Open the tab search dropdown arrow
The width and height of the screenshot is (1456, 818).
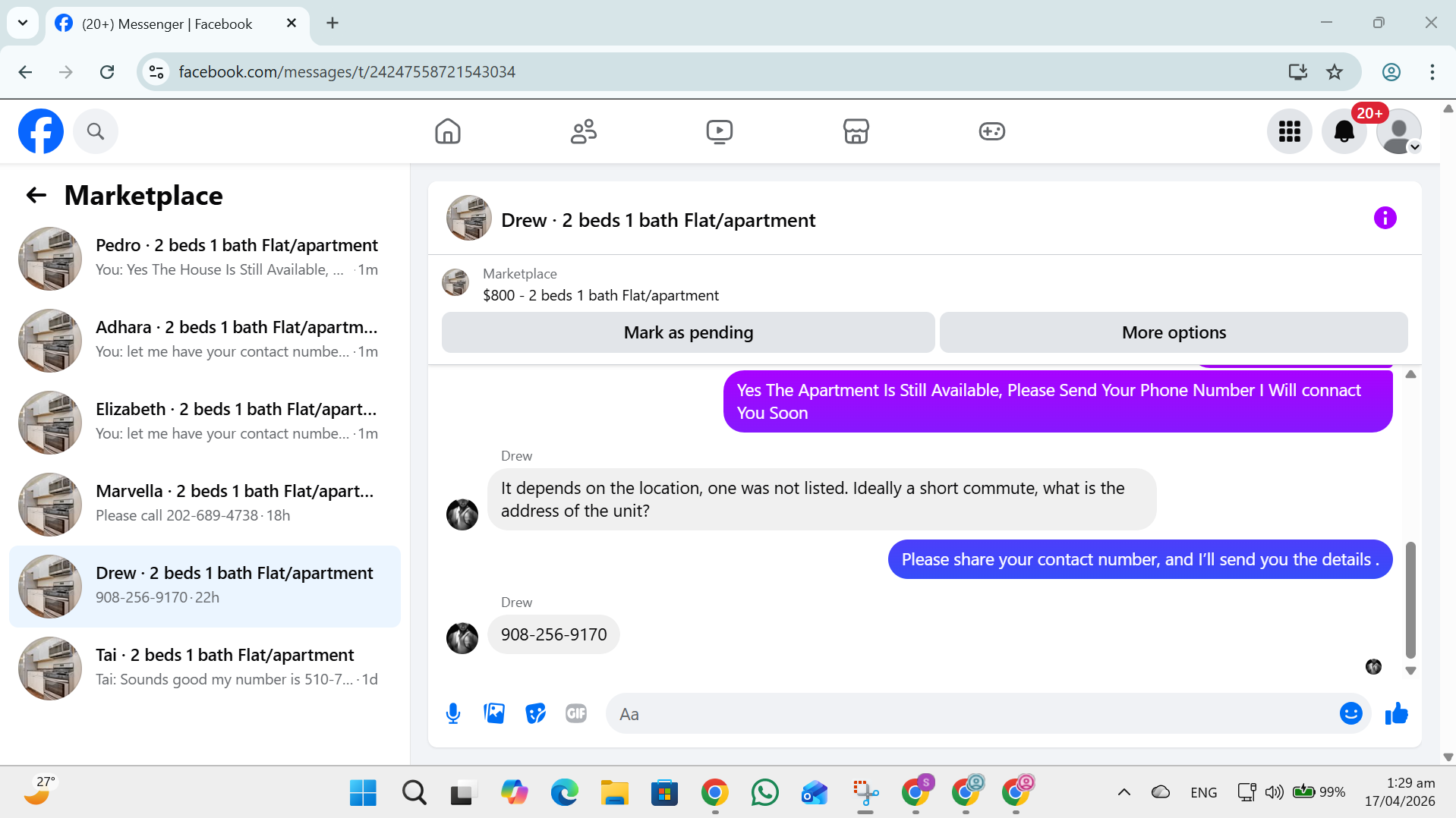click(x=23, y=23)
